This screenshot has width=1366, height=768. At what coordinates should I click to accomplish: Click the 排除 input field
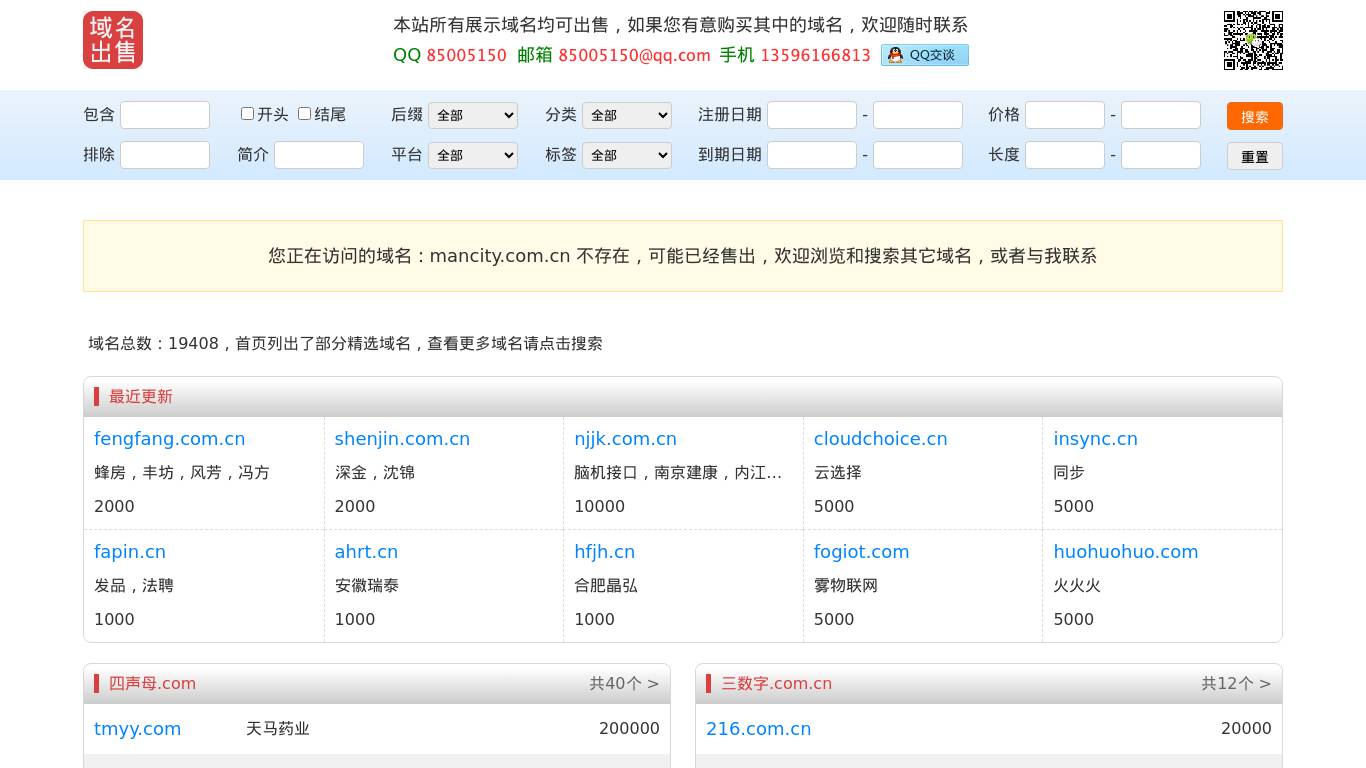pos(165,155)
